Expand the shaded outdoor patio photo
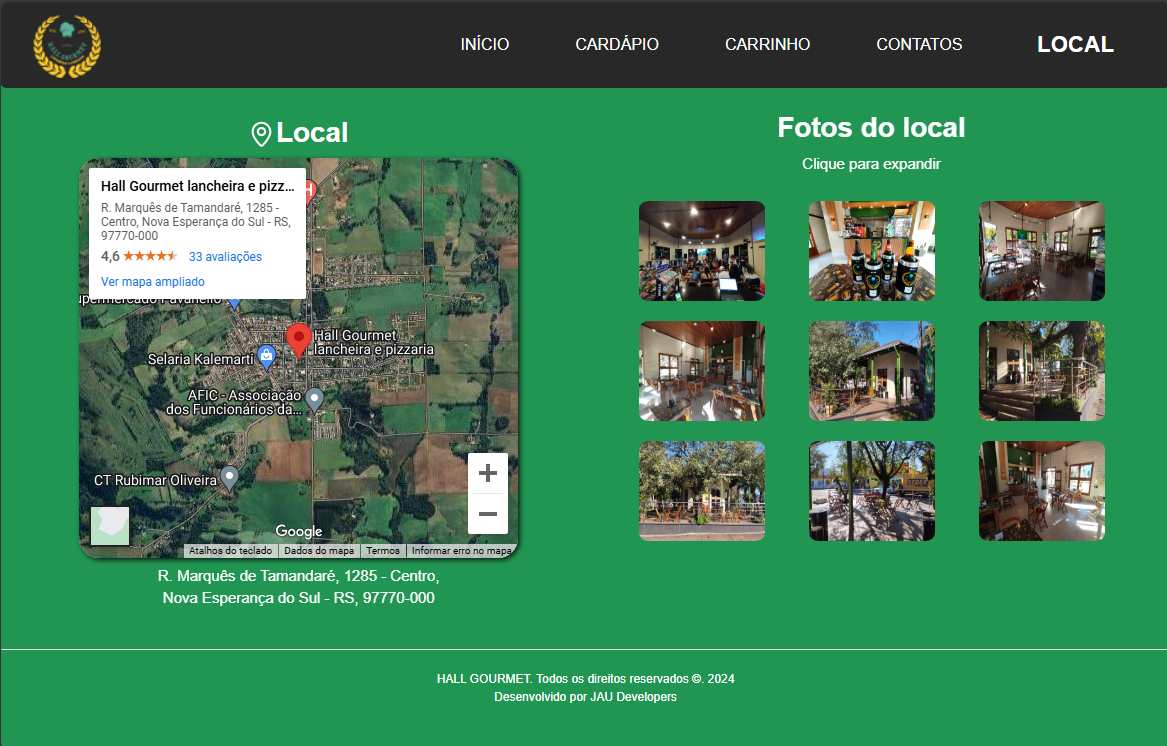The image size is (1167, 746). coord(872,491)
